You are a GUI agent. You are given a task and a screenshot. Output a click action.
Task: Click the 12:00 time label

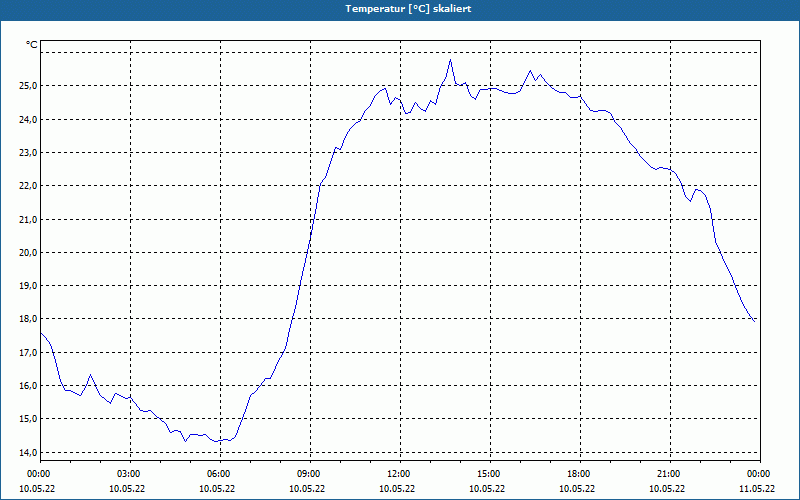coord(400,474)
